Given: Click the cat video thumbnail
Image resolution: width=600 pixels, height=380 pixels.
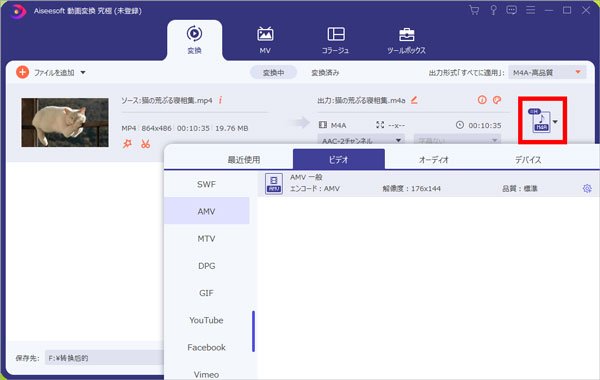Looking at the screenshot, I should point(65,122).
